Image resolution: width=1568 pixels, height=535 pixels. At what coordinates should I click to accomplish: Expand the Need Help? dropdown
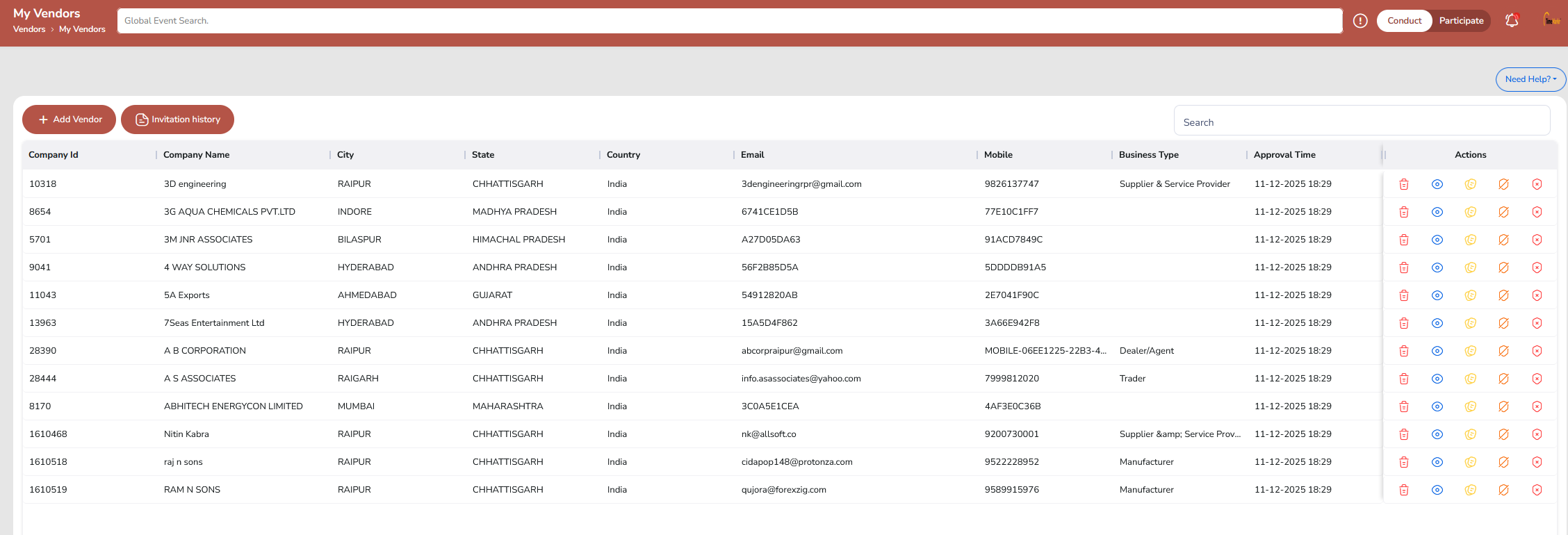coord(1530,79)
